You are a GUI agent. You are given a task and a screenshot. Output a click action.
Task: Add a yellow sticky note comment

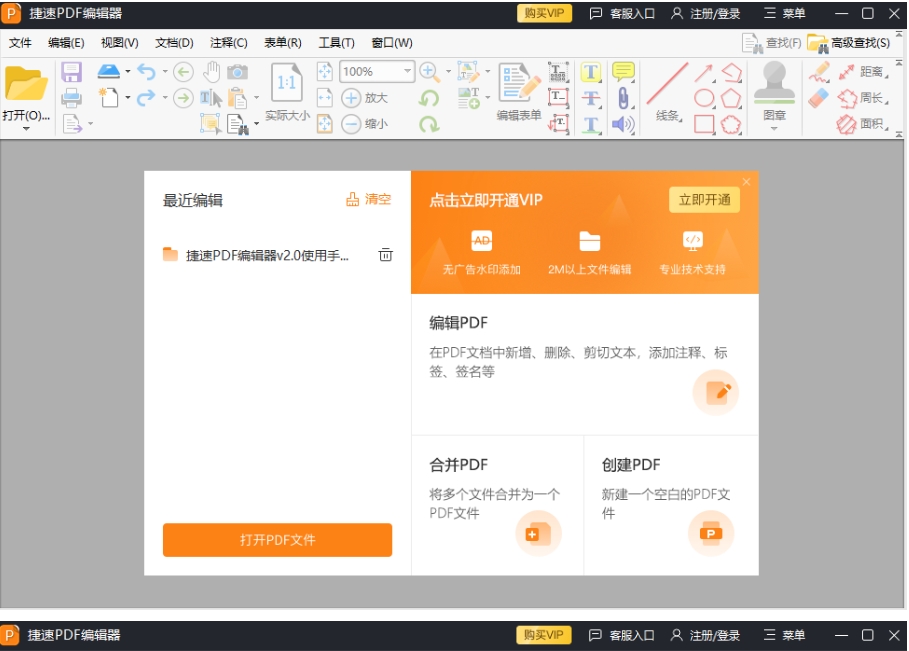623,72
